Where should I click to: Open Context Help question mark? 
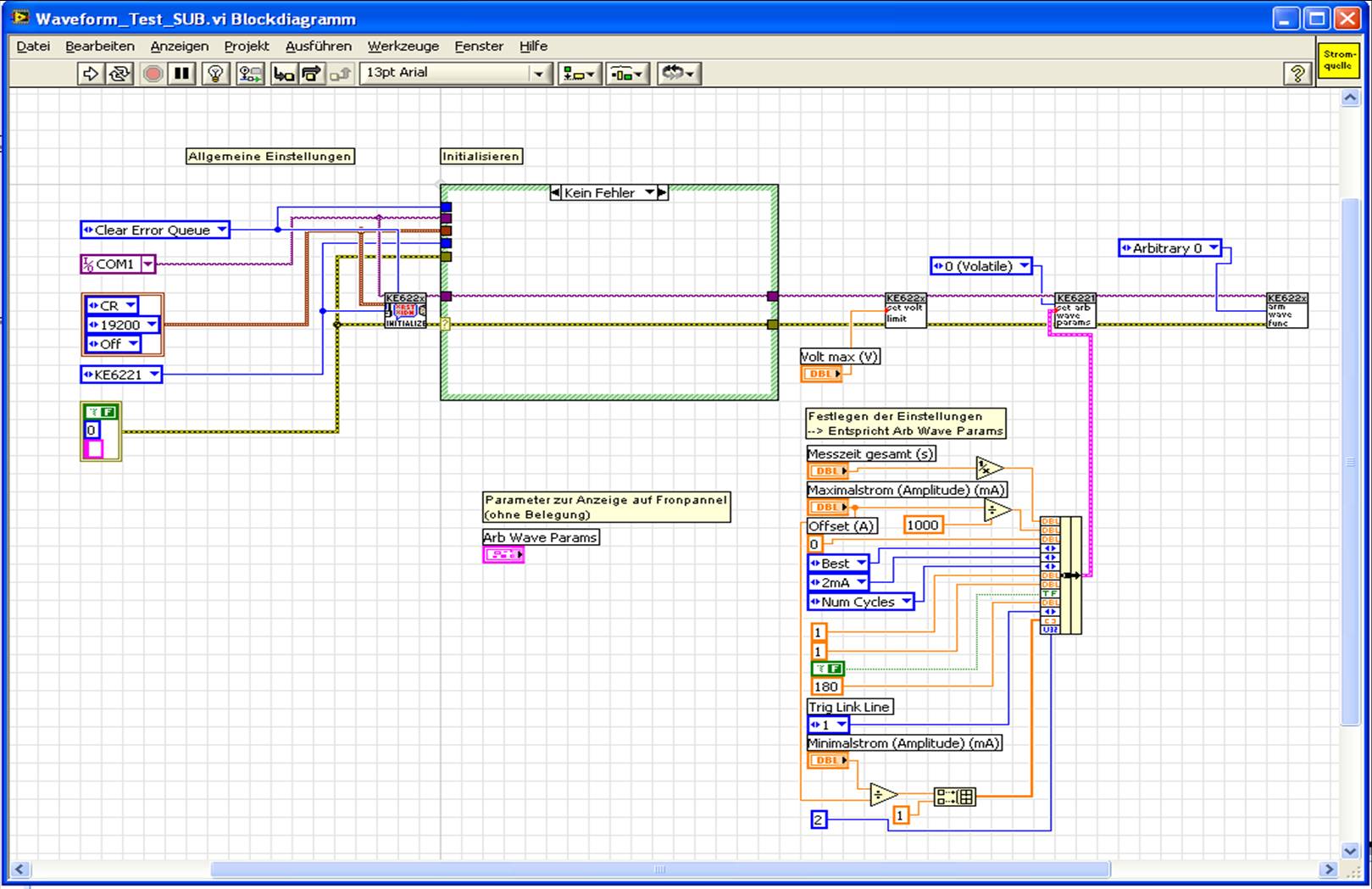click(x=1297, y=74)
